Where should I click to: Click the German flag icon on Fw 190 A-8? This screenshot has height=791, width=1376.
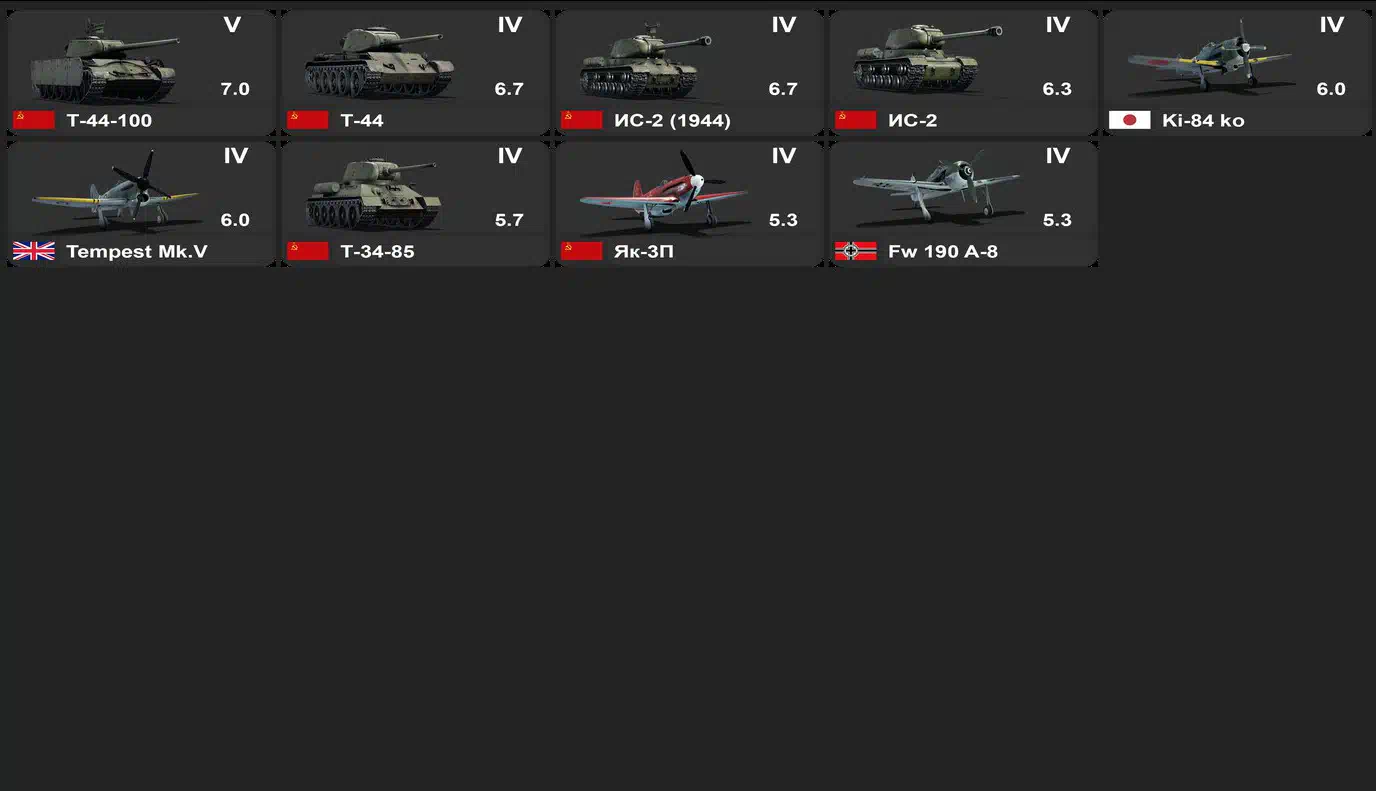855,251
